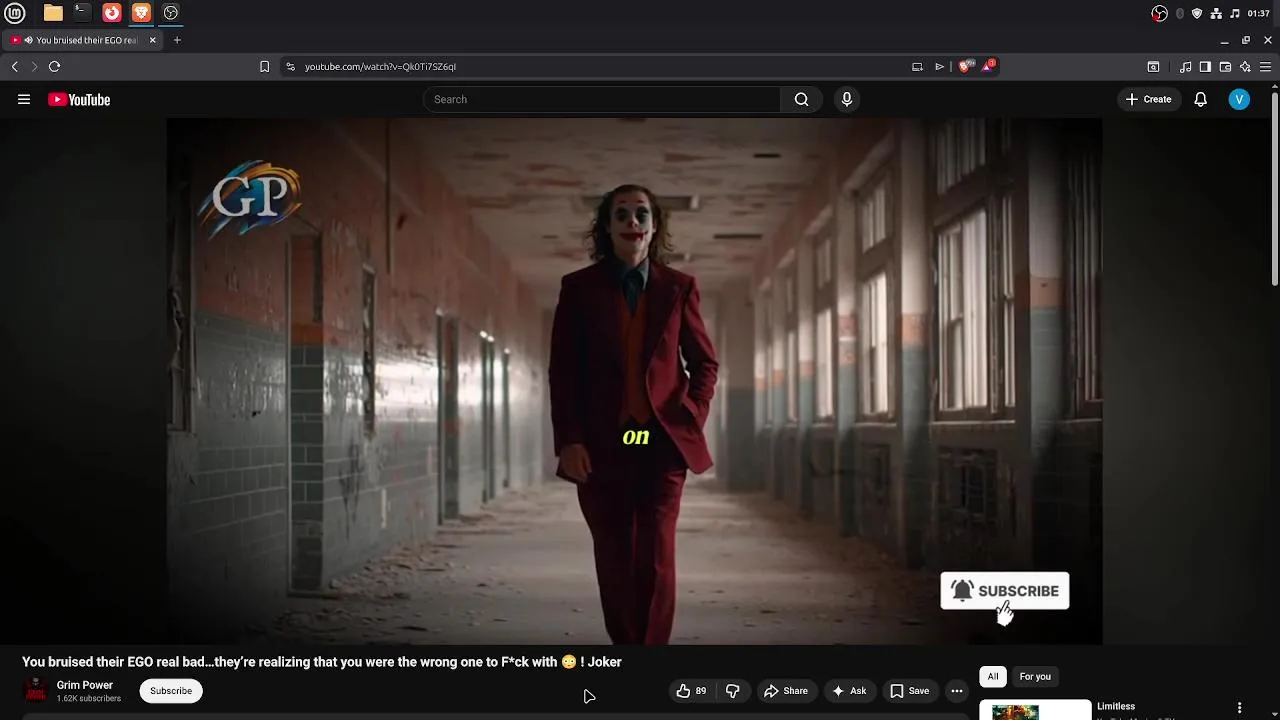Open the Grim Power channel avatar
Screen dimensions: 1280x720
(x=35, y=690)
